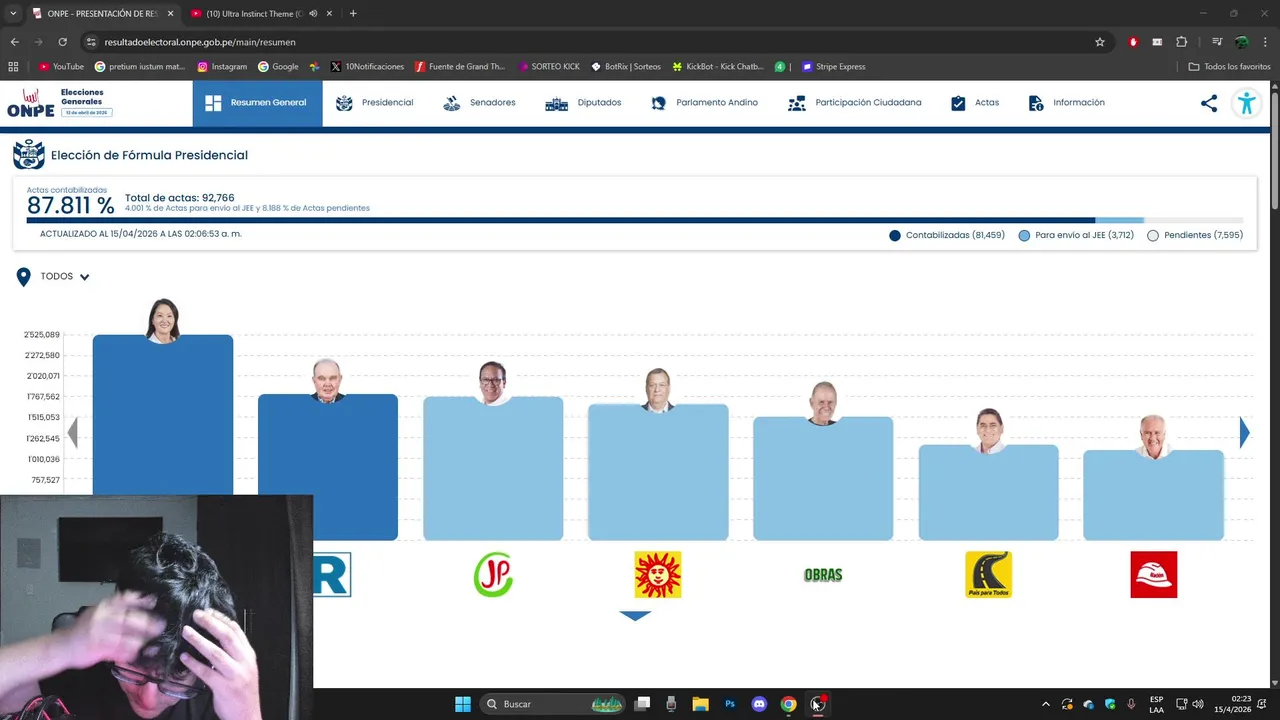Open Photoshop from the taskbar
The image size is (1280, 720).
[x=730, y=704]
